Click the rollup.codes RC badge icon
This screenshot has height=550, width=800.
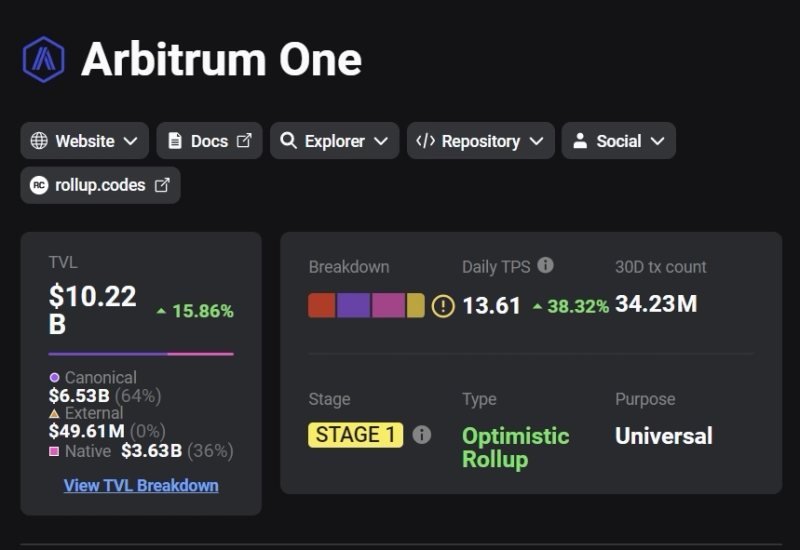tap(39, 185)
